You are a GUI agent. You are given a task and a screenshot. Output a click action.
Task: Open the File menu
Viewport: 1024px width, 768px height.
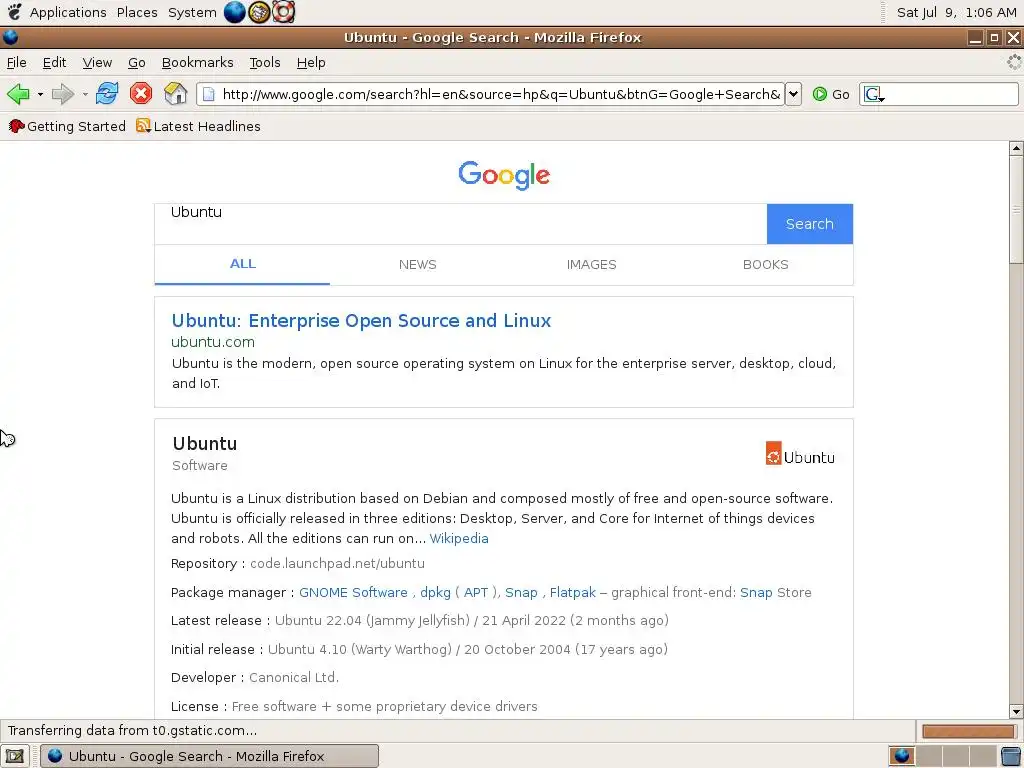[16, 63]
